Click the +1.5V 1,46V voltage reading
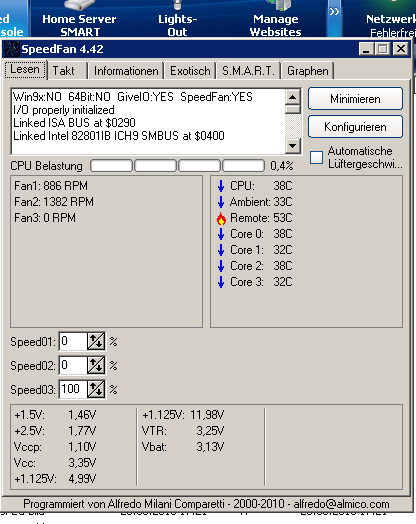Viewport: 416px width, 524px height. 55,415
